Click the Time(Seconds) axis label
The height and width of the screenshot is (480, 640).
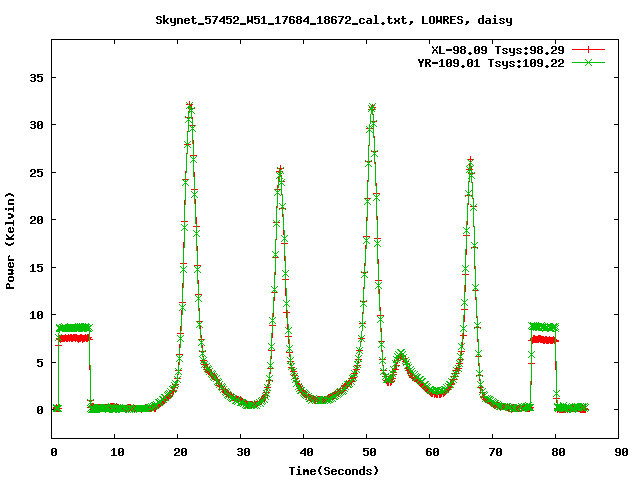(333, 471)
